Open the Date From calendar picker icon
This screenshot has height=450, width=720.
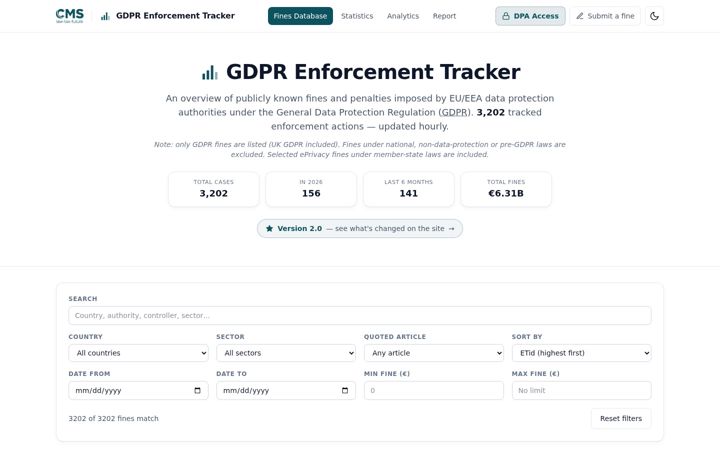tap(197, 390)
